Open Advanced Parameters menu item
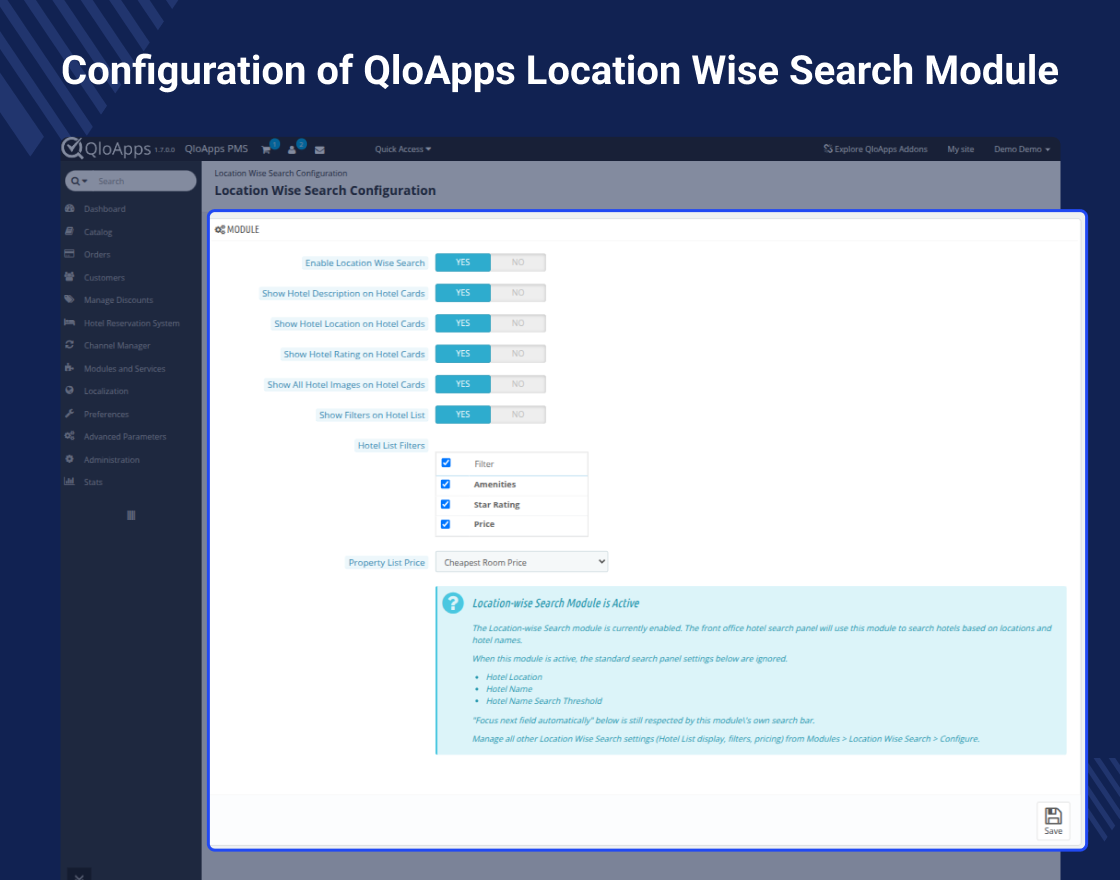Image resolution: width=1120 pixels, height=880 pixels. [x=125, y=436]
